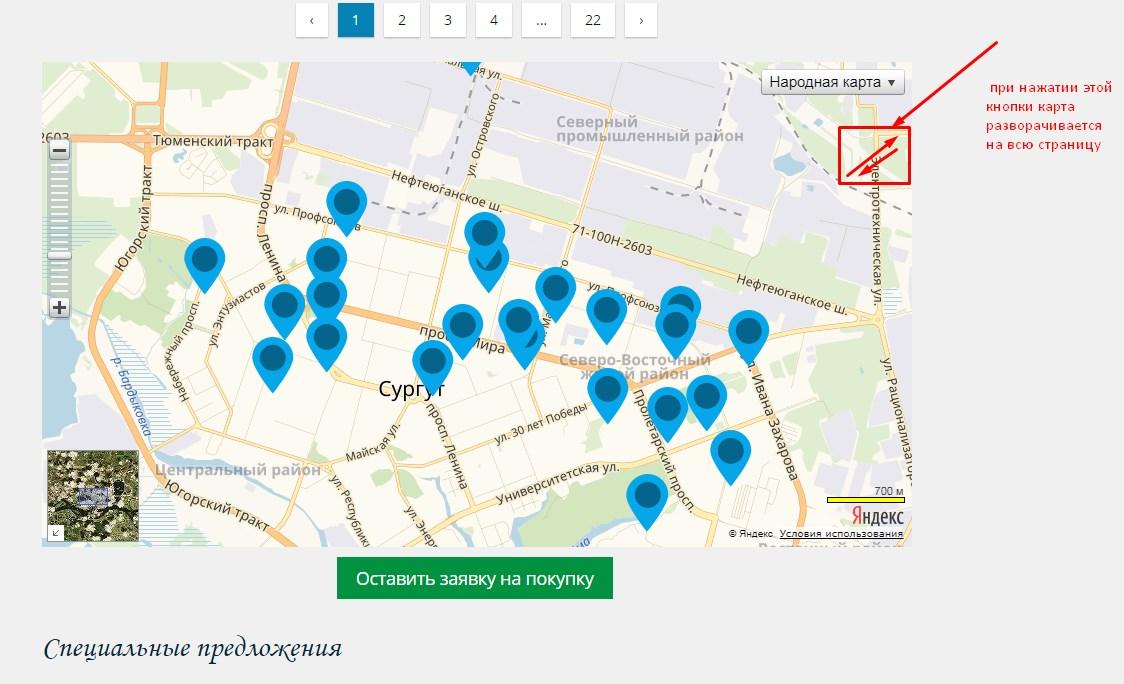This screenshot has height=684, width=1124.
Task: Click the westernmost map pin near Югорский тракт
Action: (204, 260)
